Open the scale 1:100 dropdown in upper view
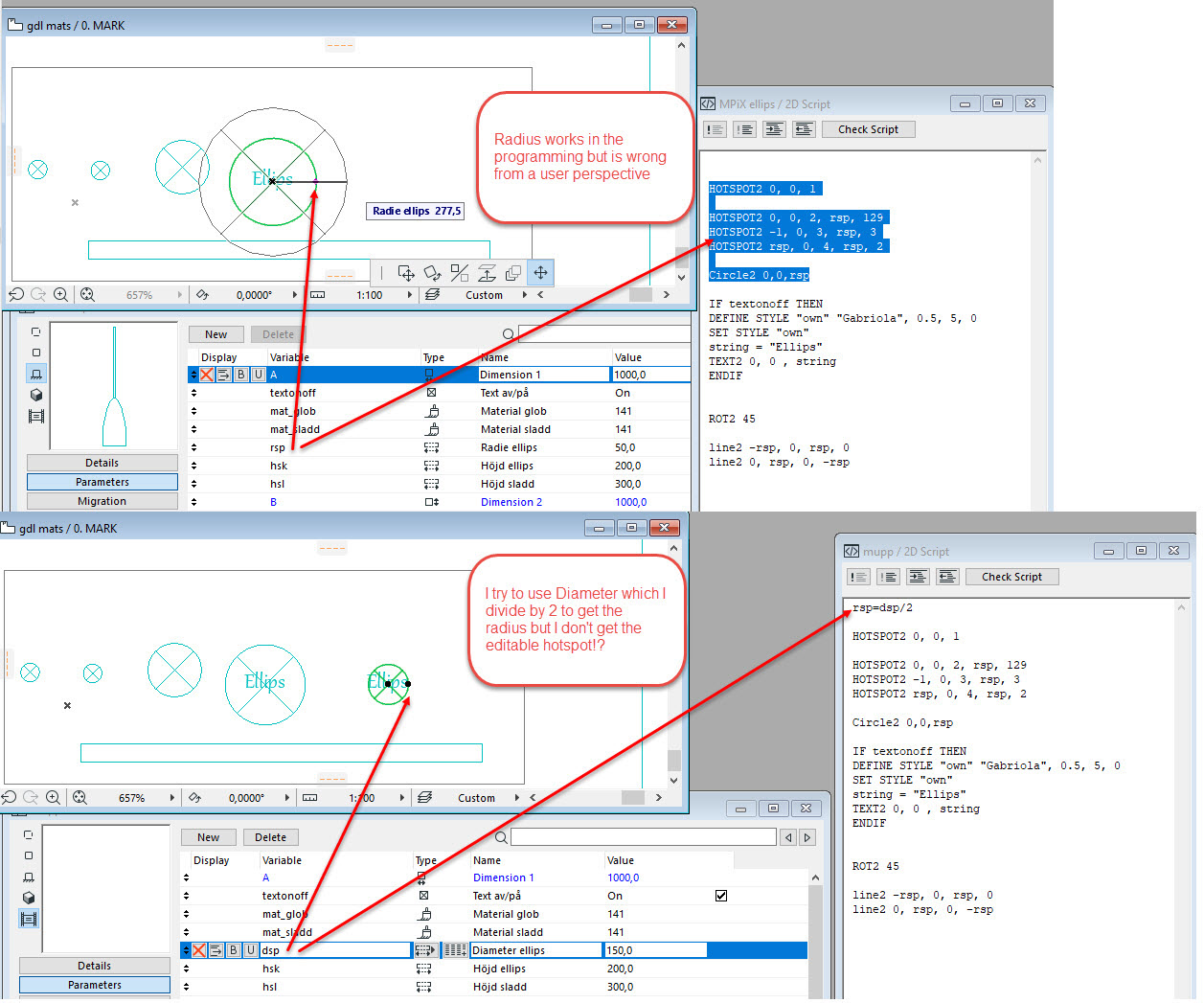The image size is (1204, 1003). pos(410,295)
